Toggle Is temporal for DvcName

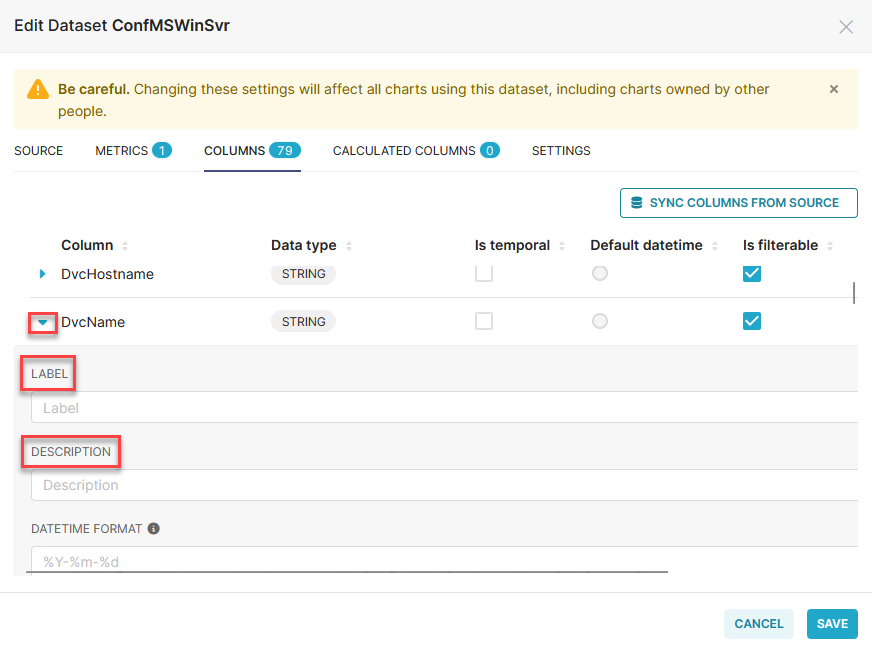(484, 321)
